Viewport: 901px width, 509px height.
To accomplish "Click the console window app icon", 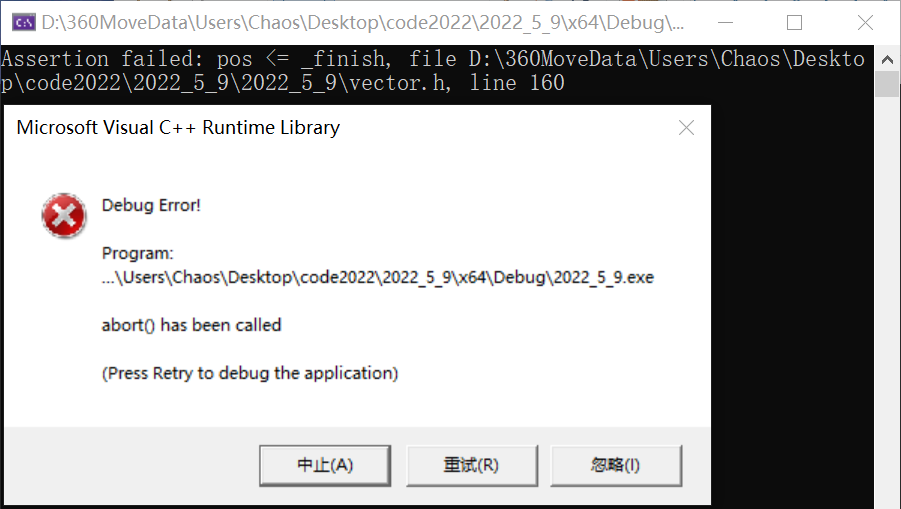I will tap(24, 23).
